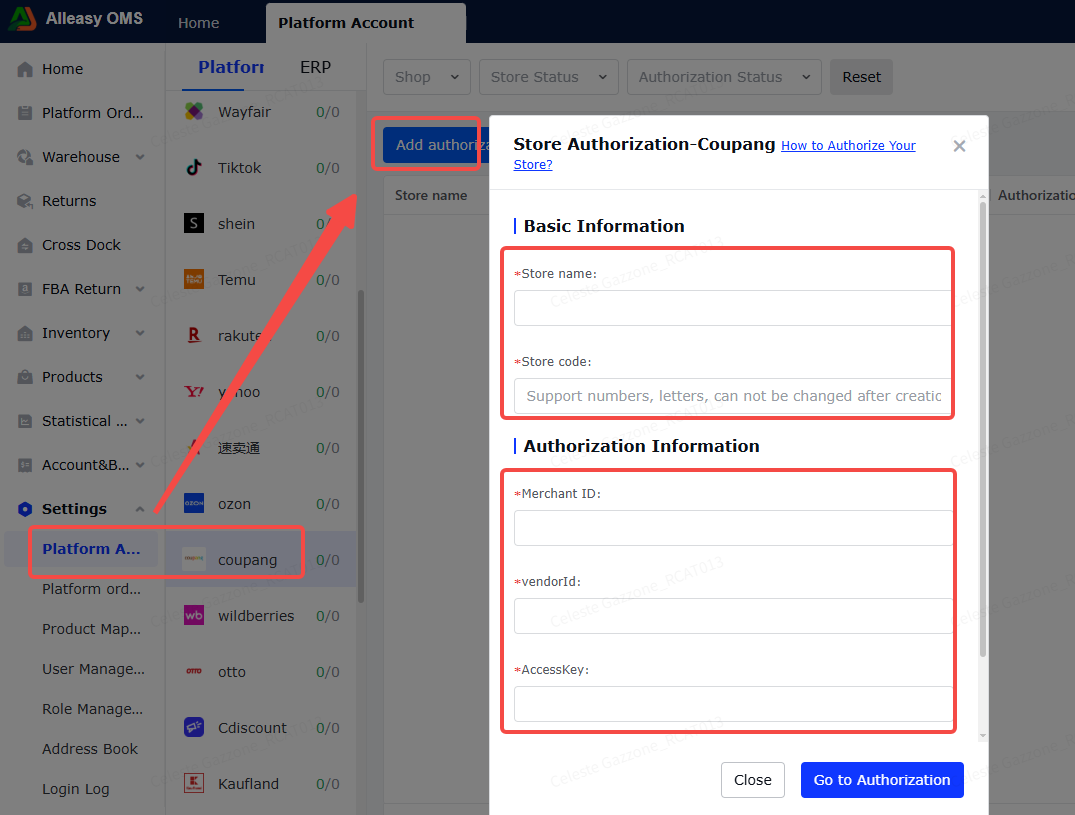Click the Temu platform logo
1075x815 pixels.
pos(194,279)
